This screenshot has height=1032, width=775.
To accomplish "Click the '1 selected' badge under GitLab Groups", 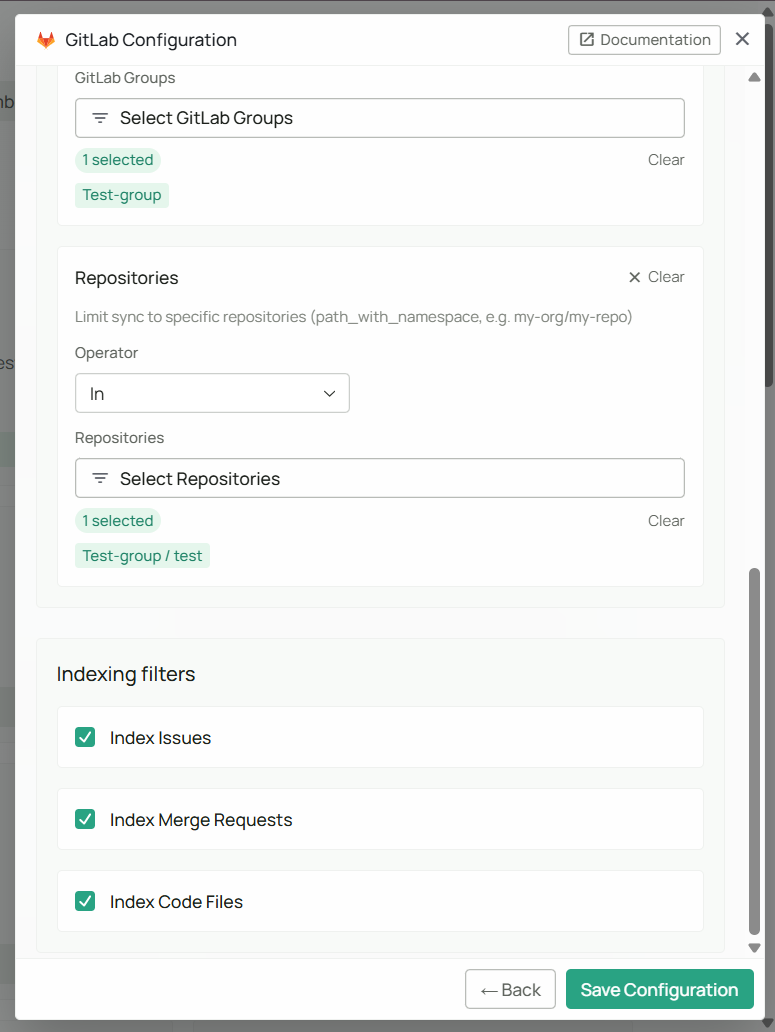I will tap(118, 160).
